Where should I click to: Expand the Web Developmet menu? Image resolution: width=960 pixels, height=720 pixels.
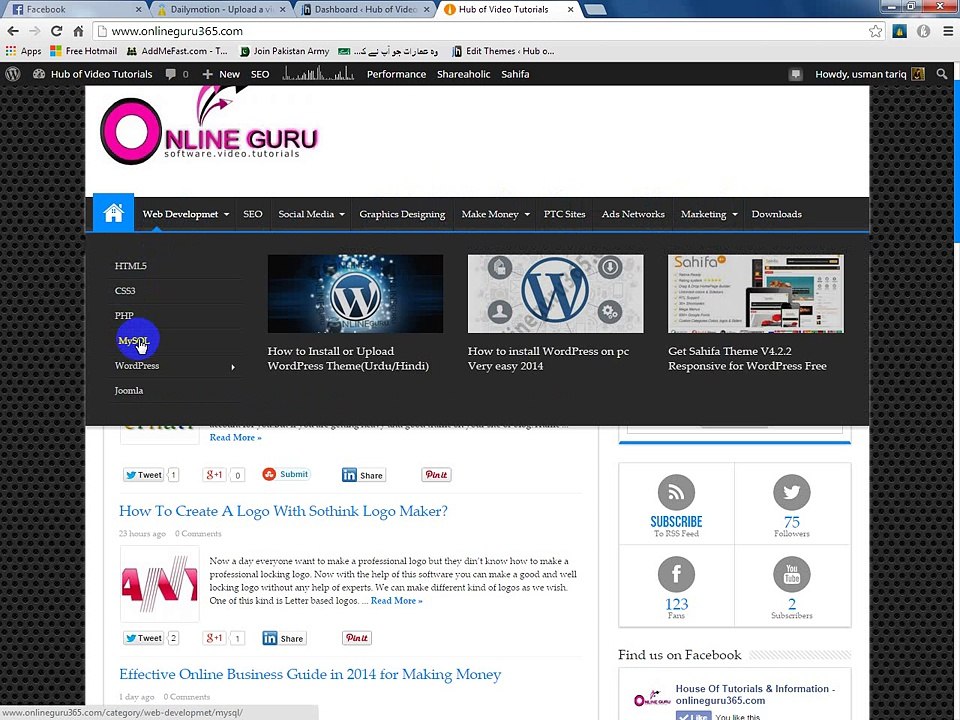coord(186,214)
